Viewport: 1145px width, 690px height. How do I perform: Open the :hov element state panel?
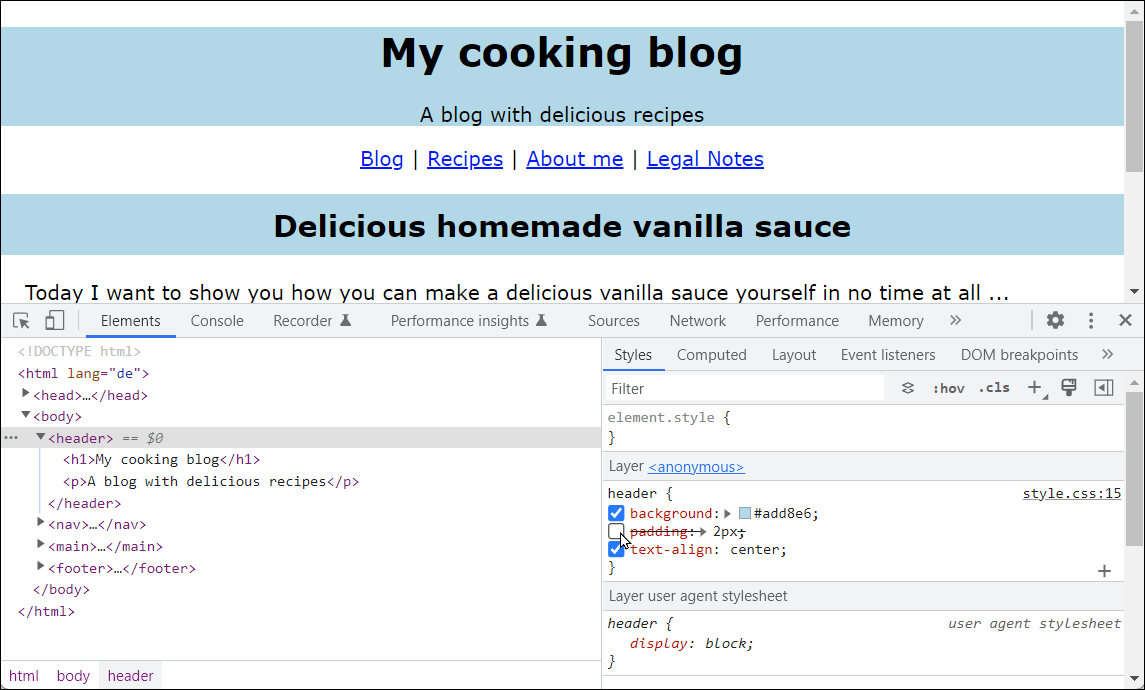point(948,388)
